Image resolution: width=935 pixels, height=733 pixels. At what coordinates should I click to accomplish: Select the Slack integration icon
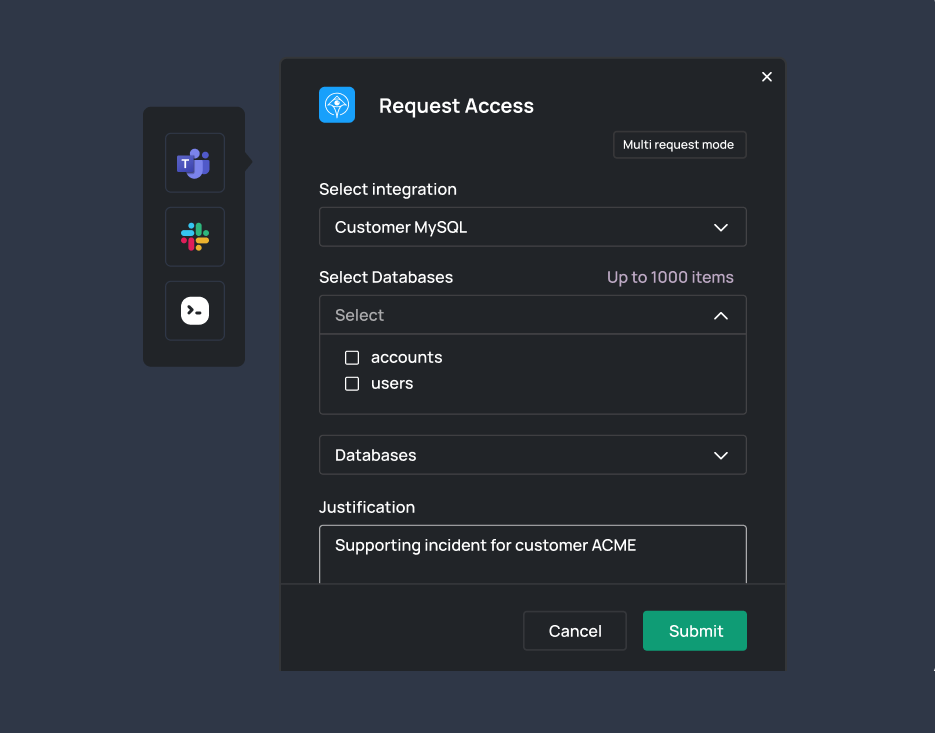pos(194,237)
